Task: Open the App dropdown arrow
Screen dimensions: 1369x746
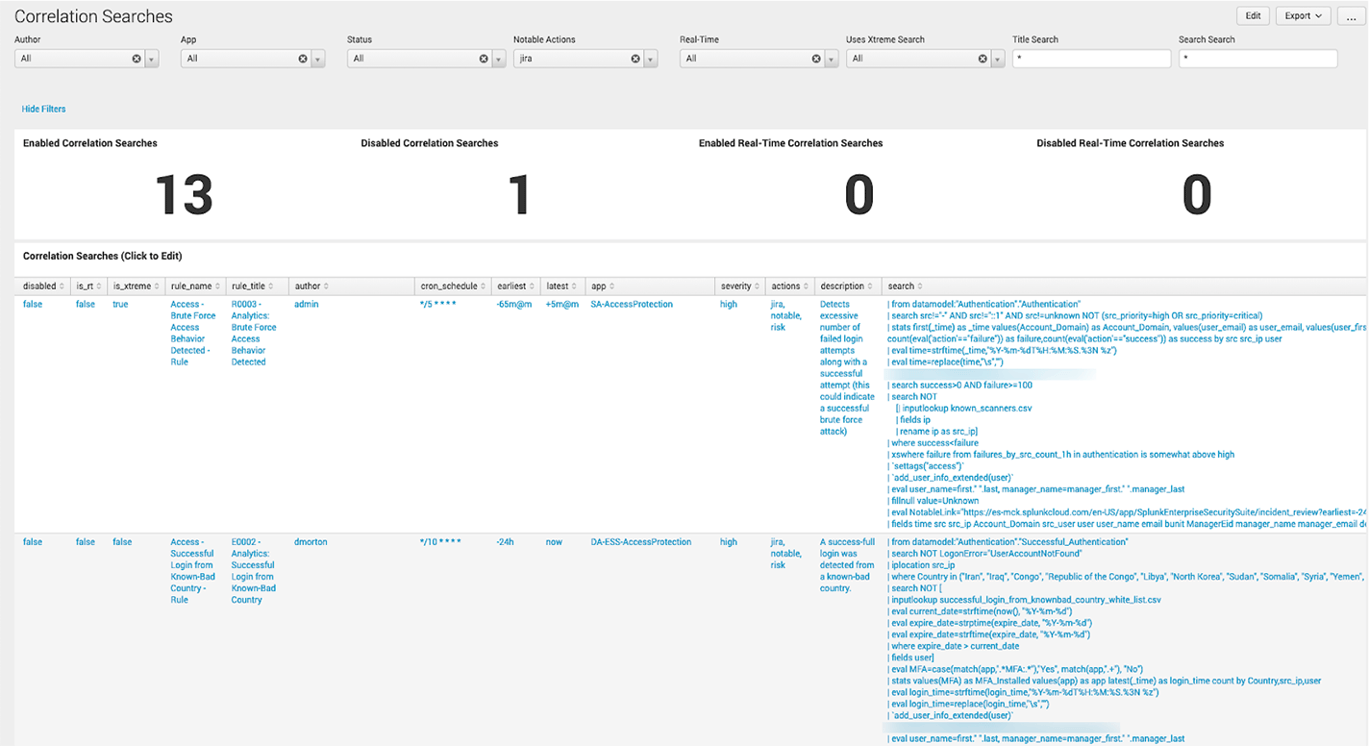Action: coord(318,59)
